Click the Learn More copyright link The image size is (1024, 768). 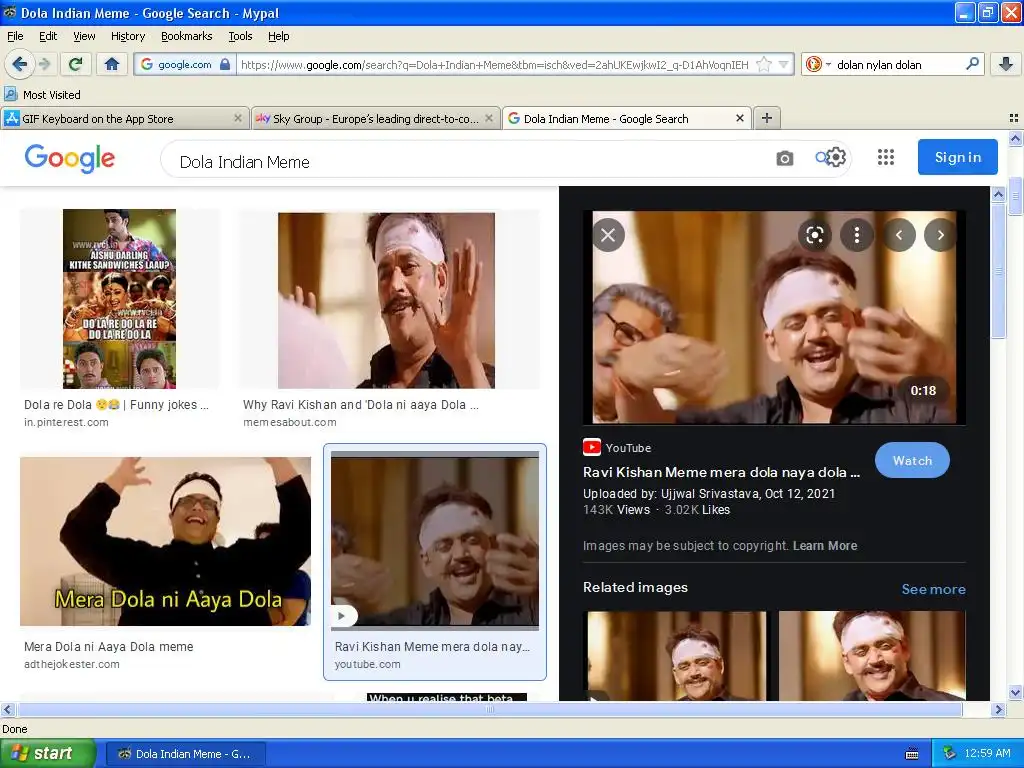tap(825, 546)
